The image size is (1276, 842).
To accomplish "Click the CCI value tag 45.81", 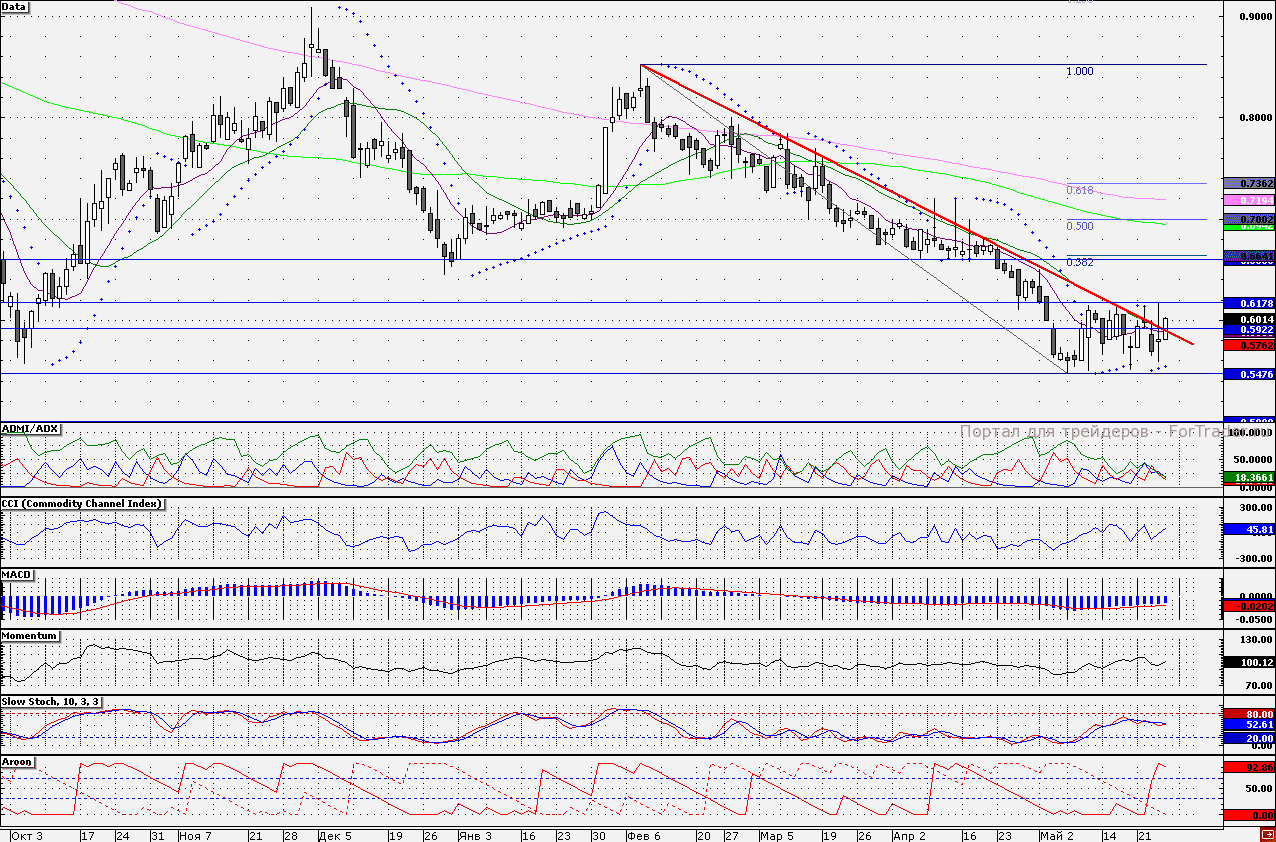I will [x=1248, y=529].
